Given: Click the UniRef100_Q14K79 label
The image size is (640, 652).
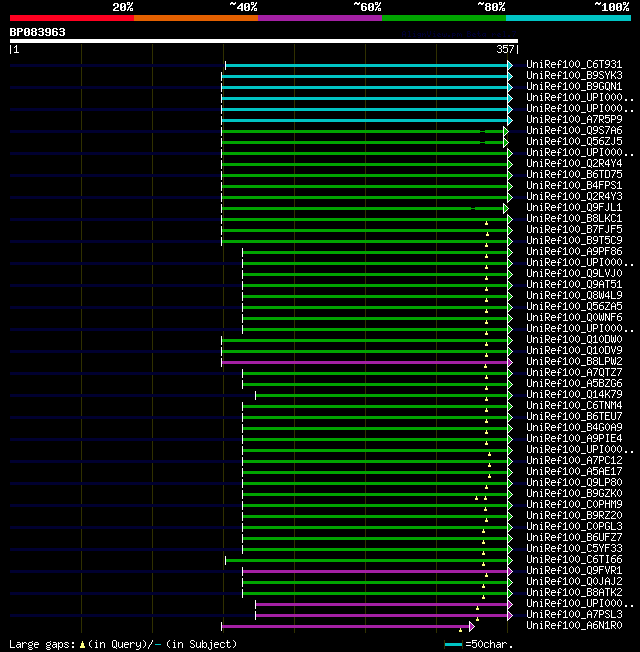Looking at the screenshot, I should coord(574,394).
